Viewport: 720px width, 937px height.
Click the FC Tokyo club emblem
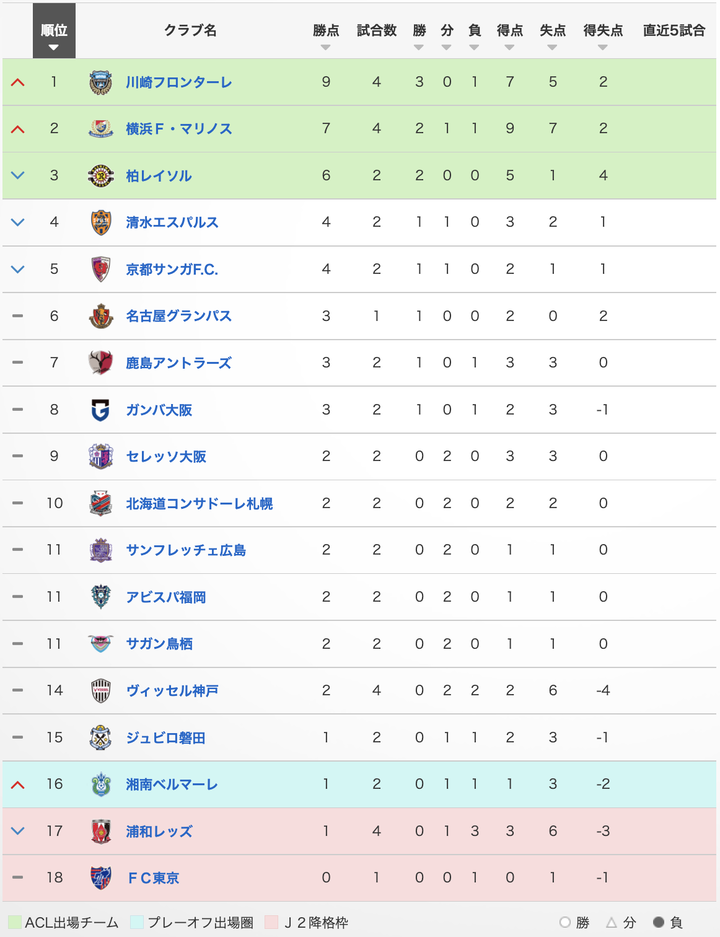coord(100,878)
